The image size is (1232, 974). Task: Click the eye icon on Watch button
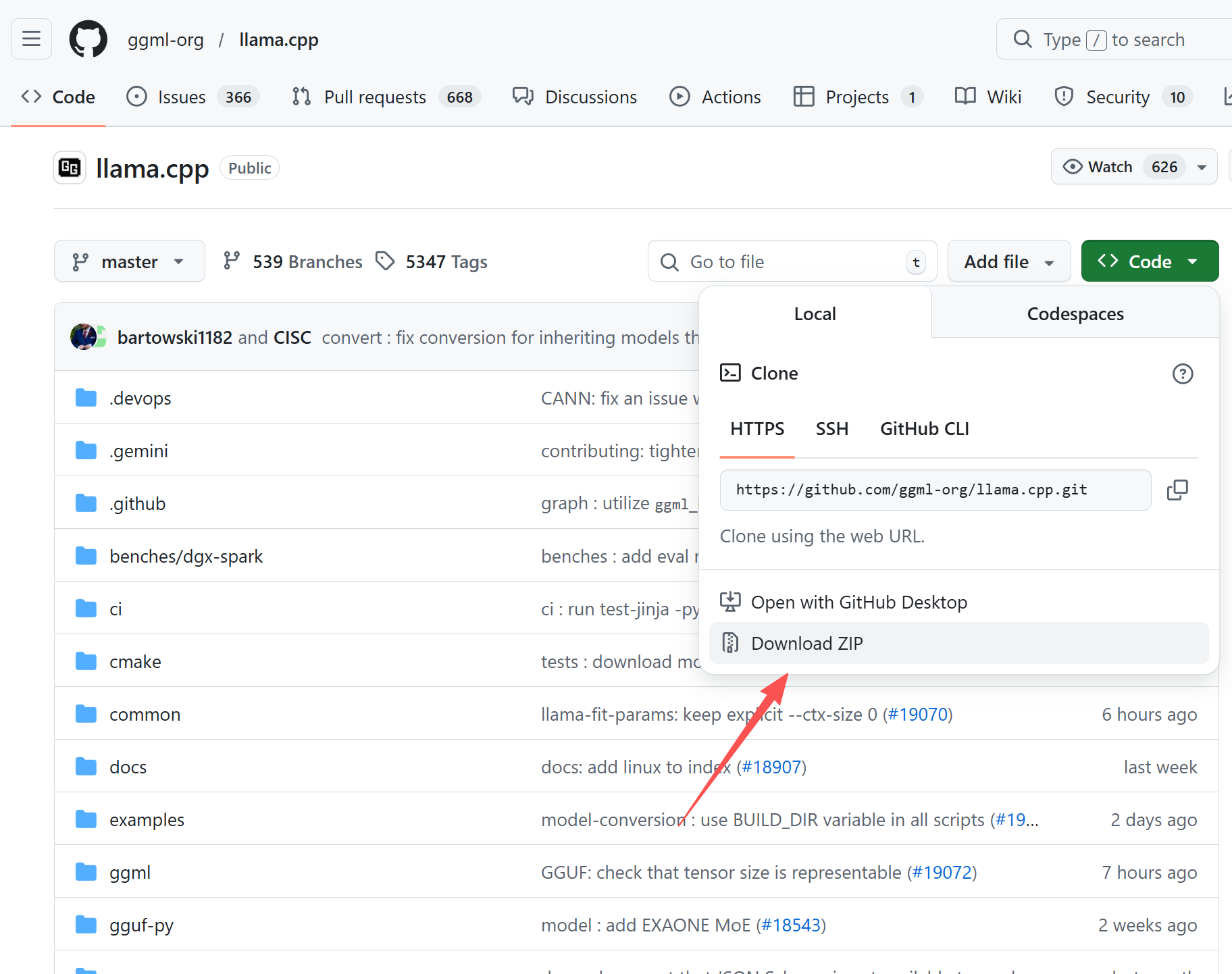(x=1073, y=166)
